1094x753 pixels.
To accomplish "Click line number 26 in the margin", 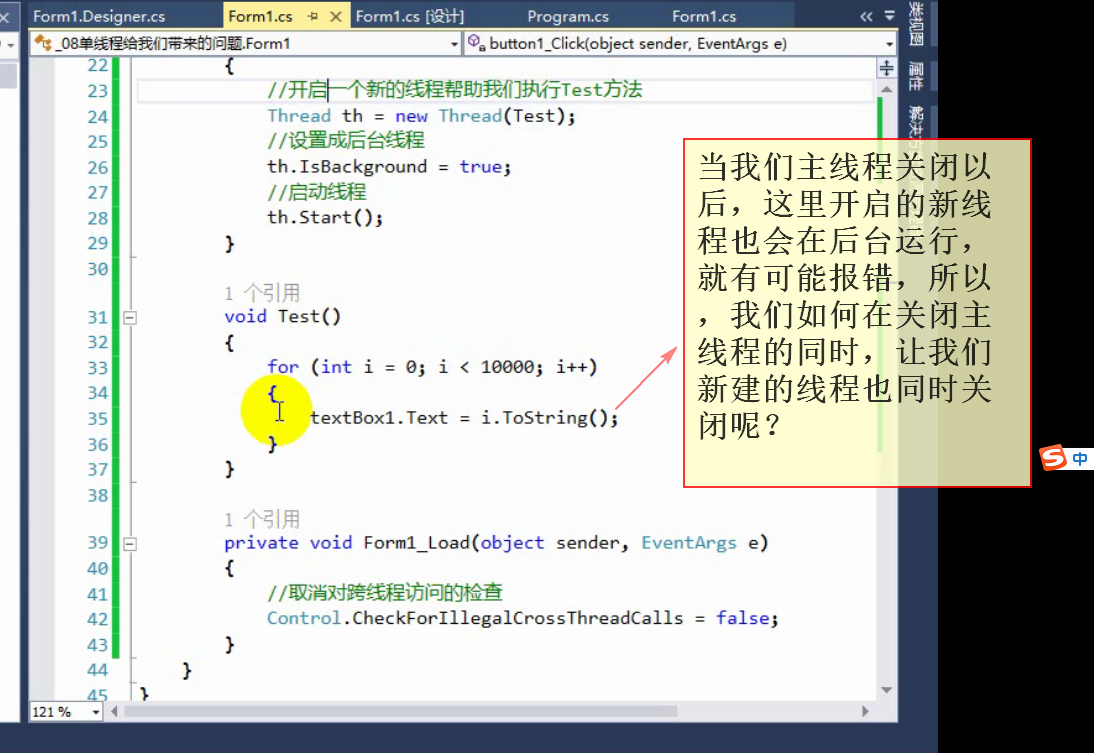I will [x=98, y=167].
